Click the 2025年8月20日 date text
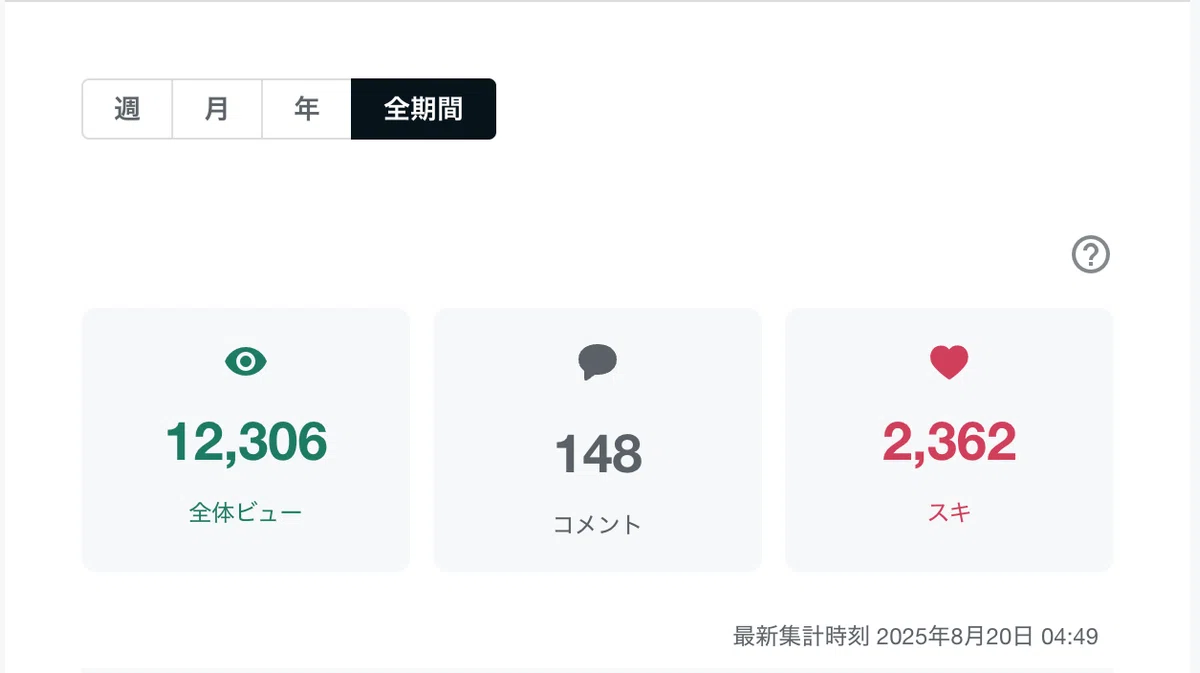1200x673 pixels. tap(955, 636)
